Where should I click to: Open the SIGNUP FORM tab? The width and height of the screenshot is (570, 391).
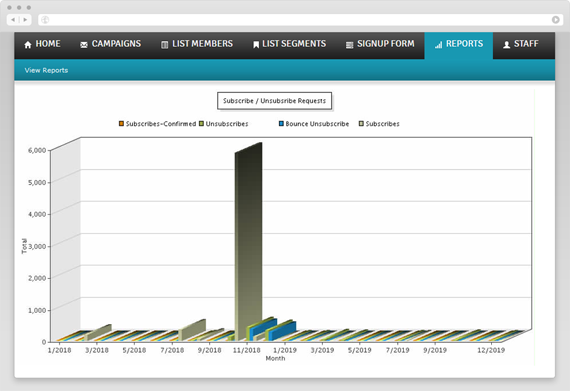380,45
